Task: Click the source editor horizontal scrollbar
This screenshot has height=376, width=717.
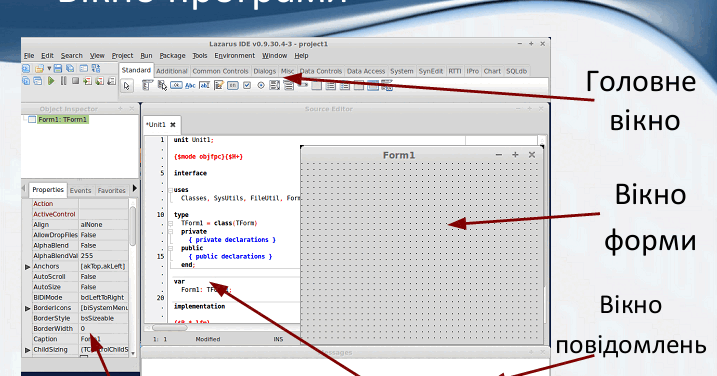Action: tap(170, 328)
